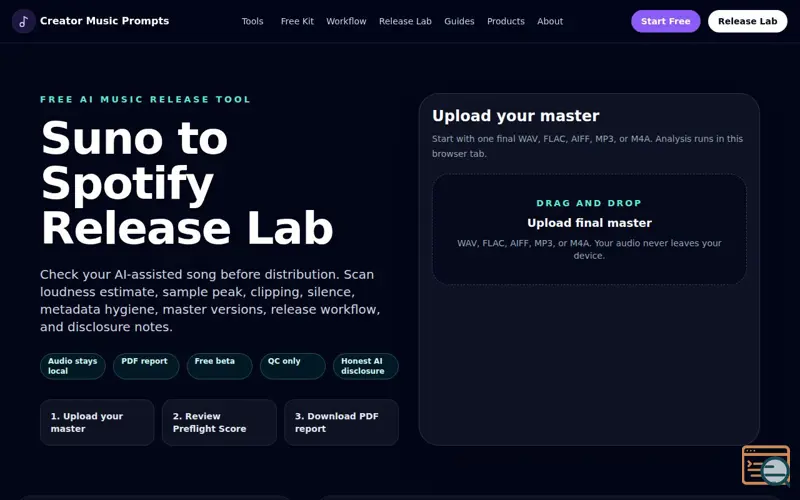Click 'FREE AI MUSIC RELEASE TOOL' tagline
800x500 pixels.
(x=145, y=99)
